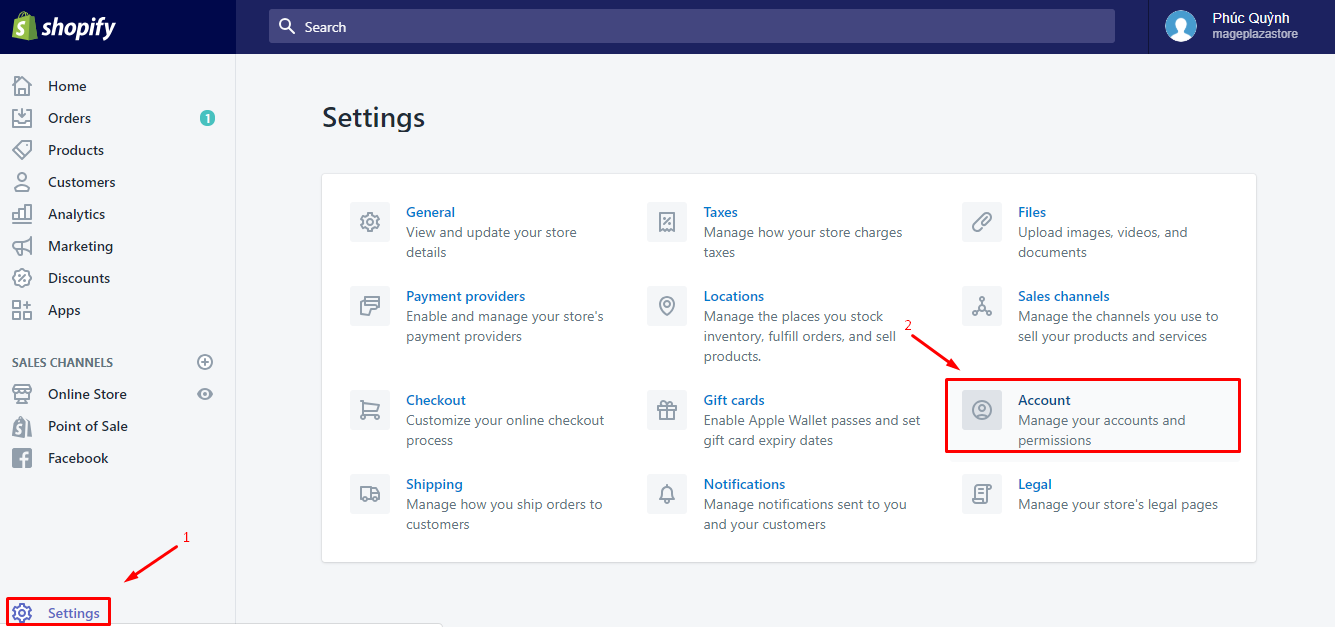Screen dimensions: 1335x627
Task: Open Facebook sales channel
Action: (78, 458)
